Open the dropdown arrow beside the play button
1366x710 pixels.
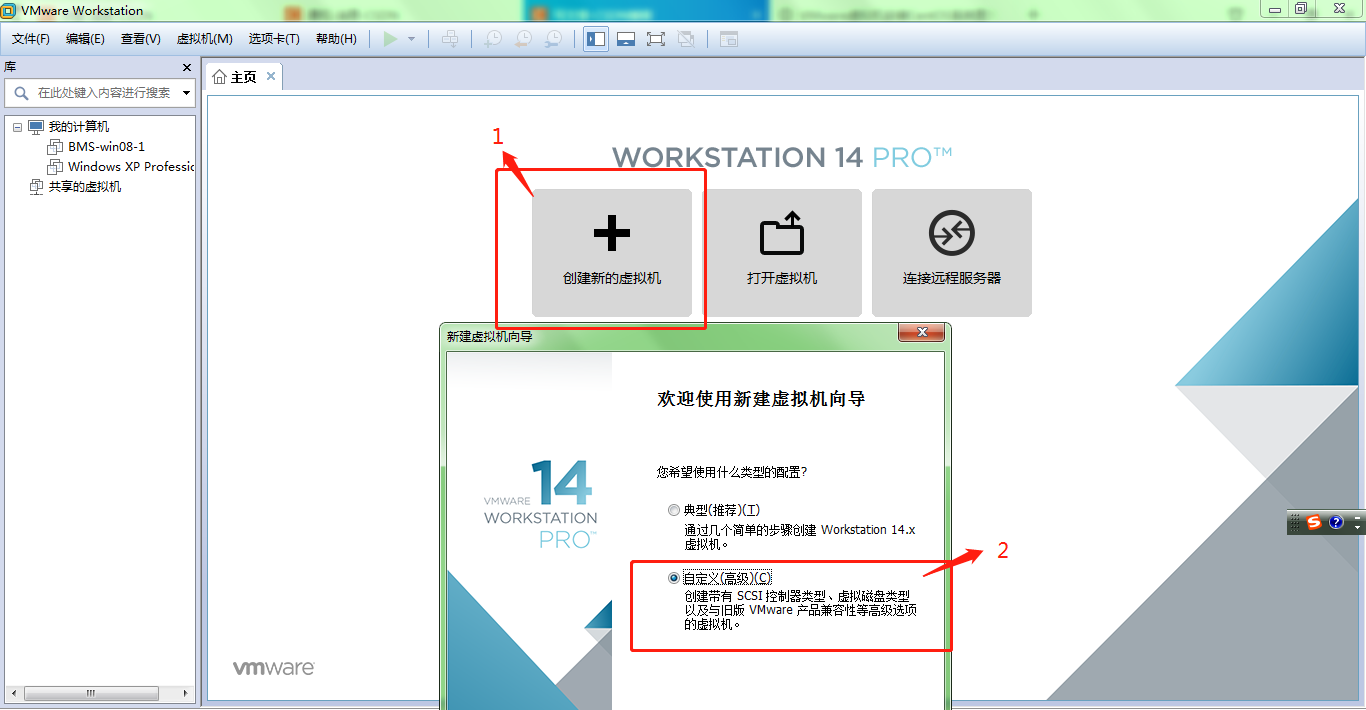[x=411, y=39]
